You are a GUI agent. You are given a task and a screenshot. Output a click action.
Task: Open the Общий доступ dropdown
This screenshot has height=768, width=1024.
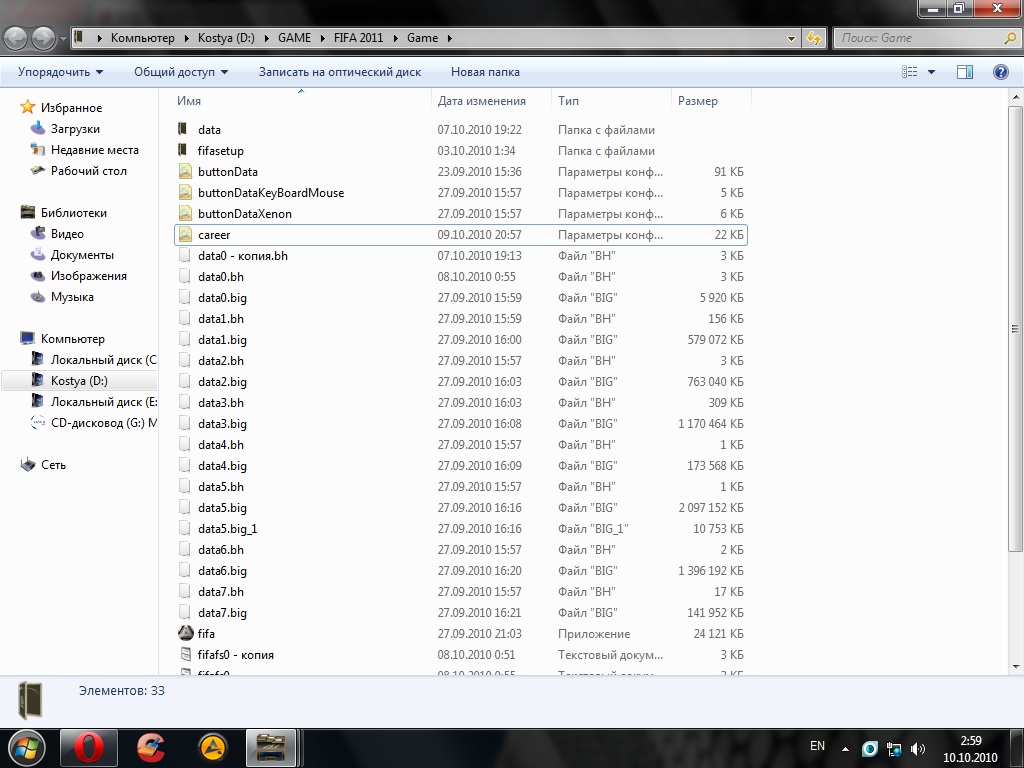pyautogui.click(x=181, y=72)
